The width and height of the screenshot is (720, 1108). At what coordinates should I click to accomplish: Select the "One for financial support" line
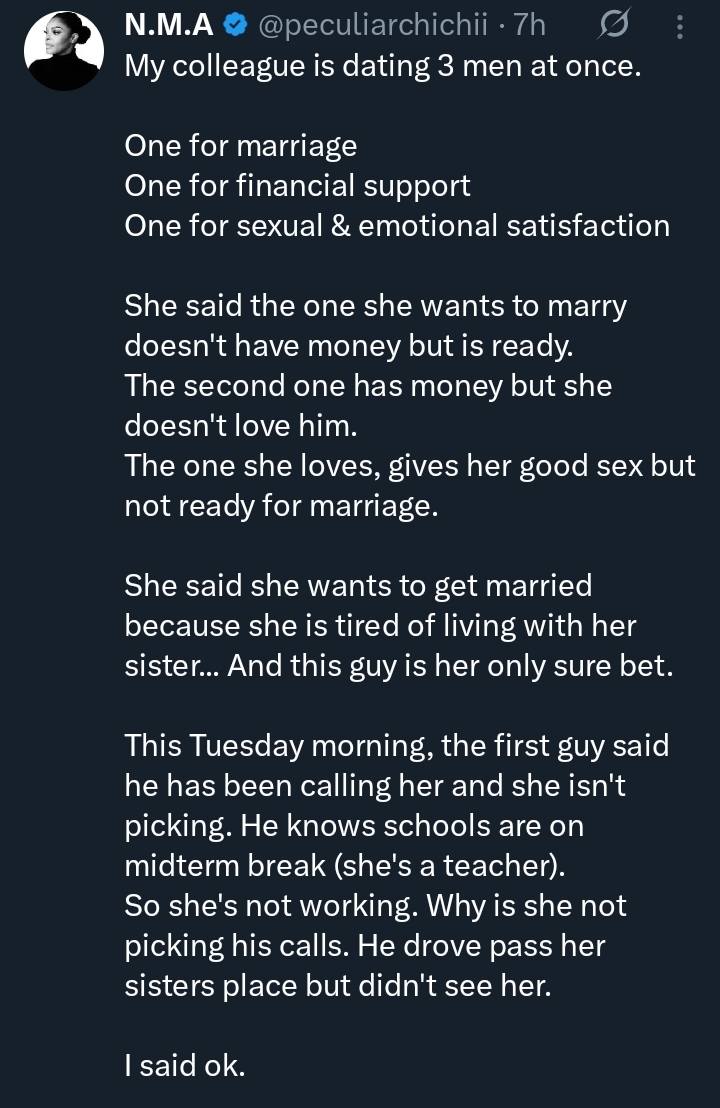(297, 186)
